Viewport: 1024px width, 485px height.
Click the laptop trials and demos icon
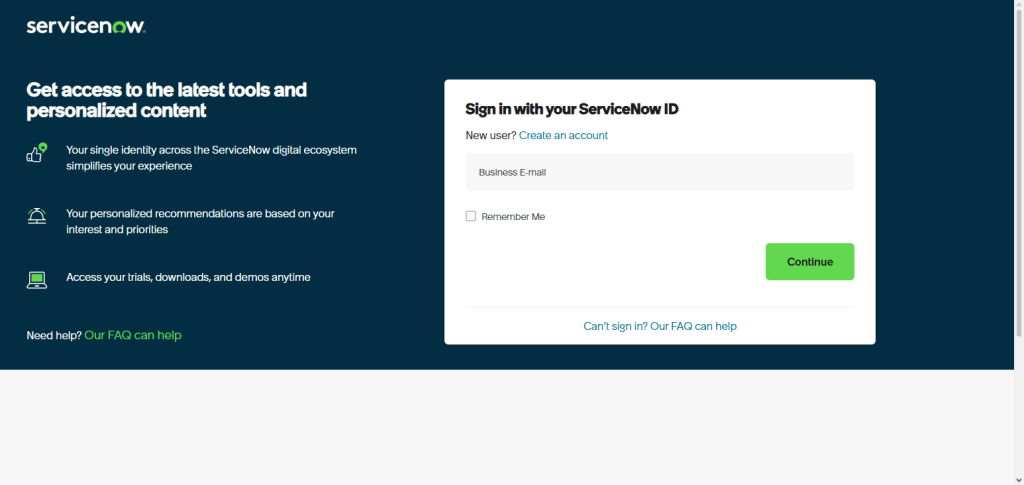coord(37,280)
